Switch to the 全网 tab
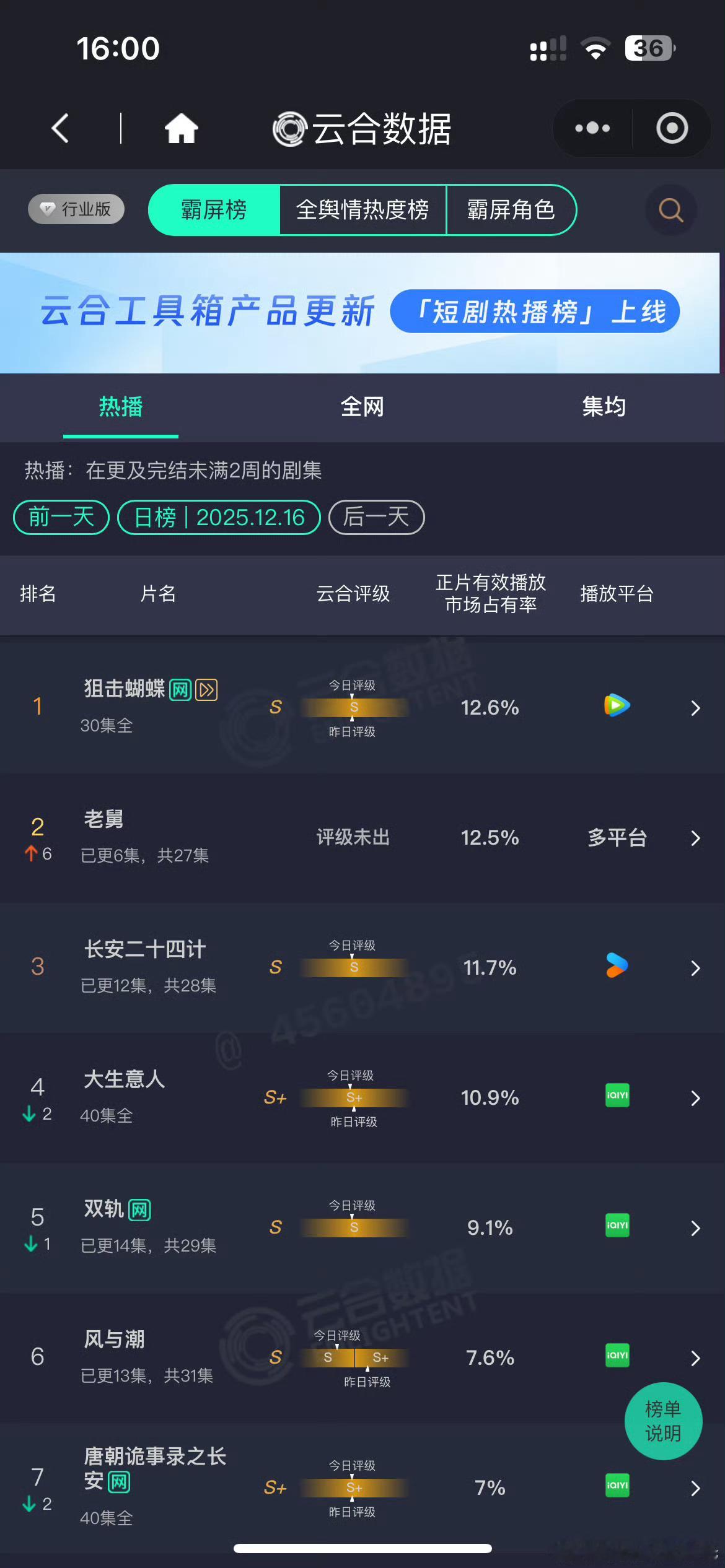Image resolution: width=725 pixels, height=1568 pixels. pos(362,407)
